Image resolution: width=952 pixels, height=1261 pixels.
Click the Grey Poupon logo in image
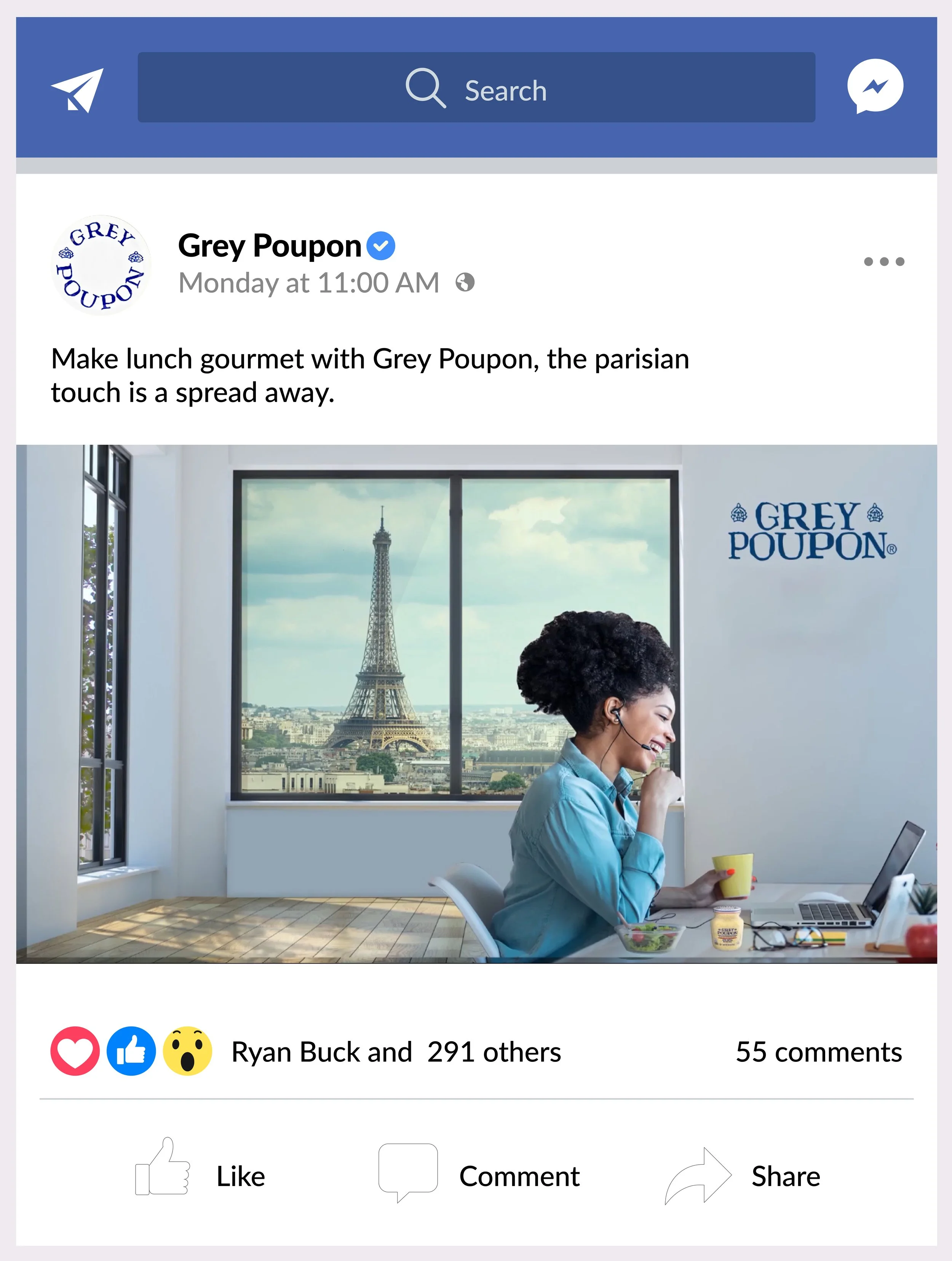812,531
